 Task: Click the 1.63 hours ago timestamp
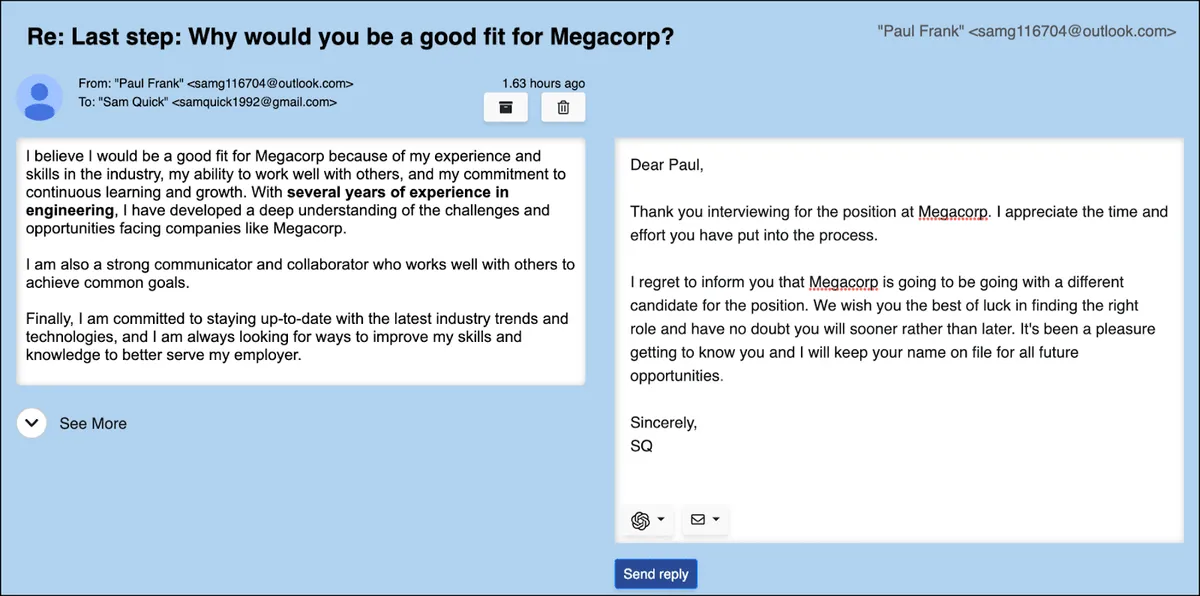543,83
